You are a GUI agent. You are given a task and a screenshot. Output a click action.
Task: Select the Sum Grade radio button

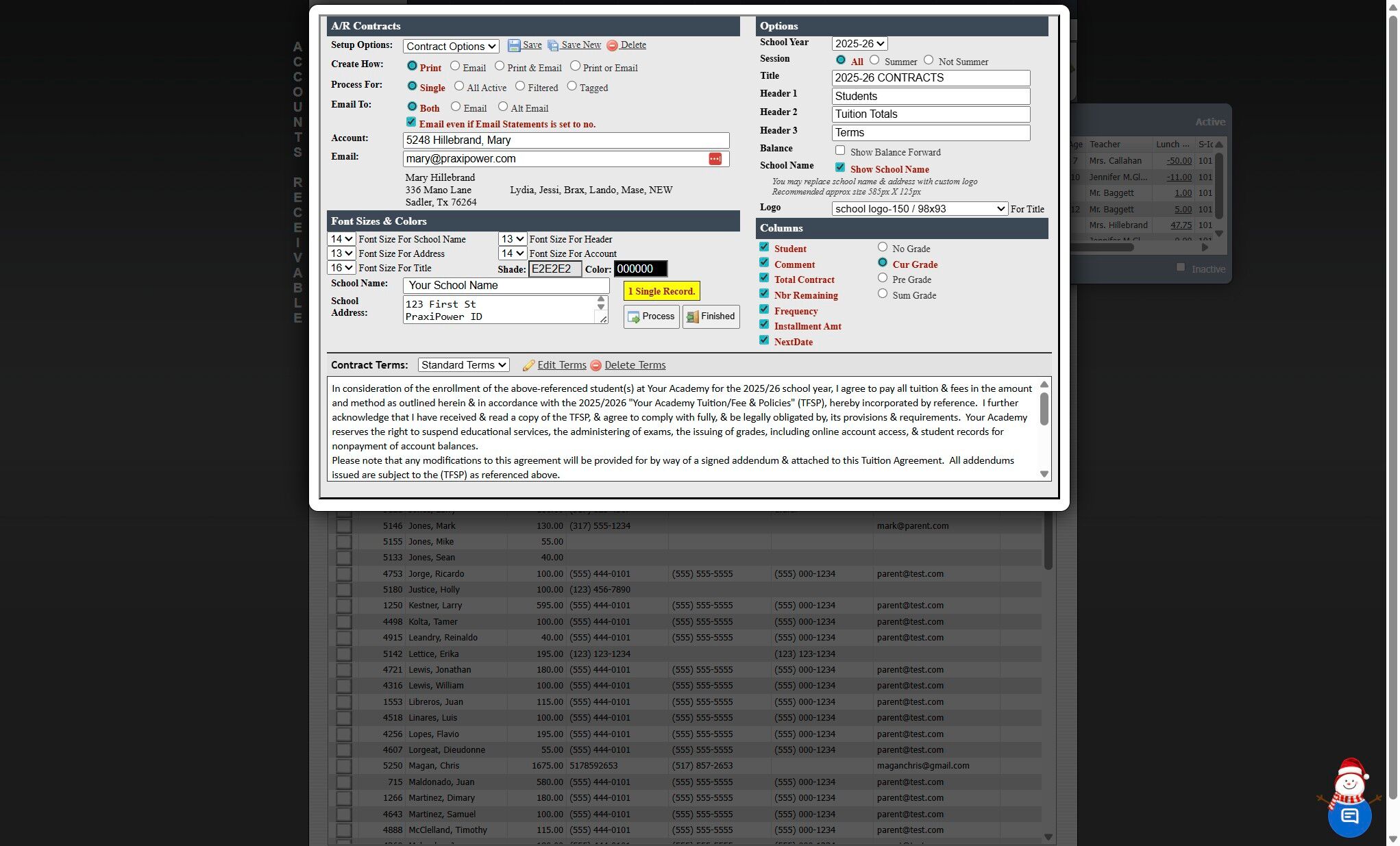pyautogui.click(x=883, y=294)
